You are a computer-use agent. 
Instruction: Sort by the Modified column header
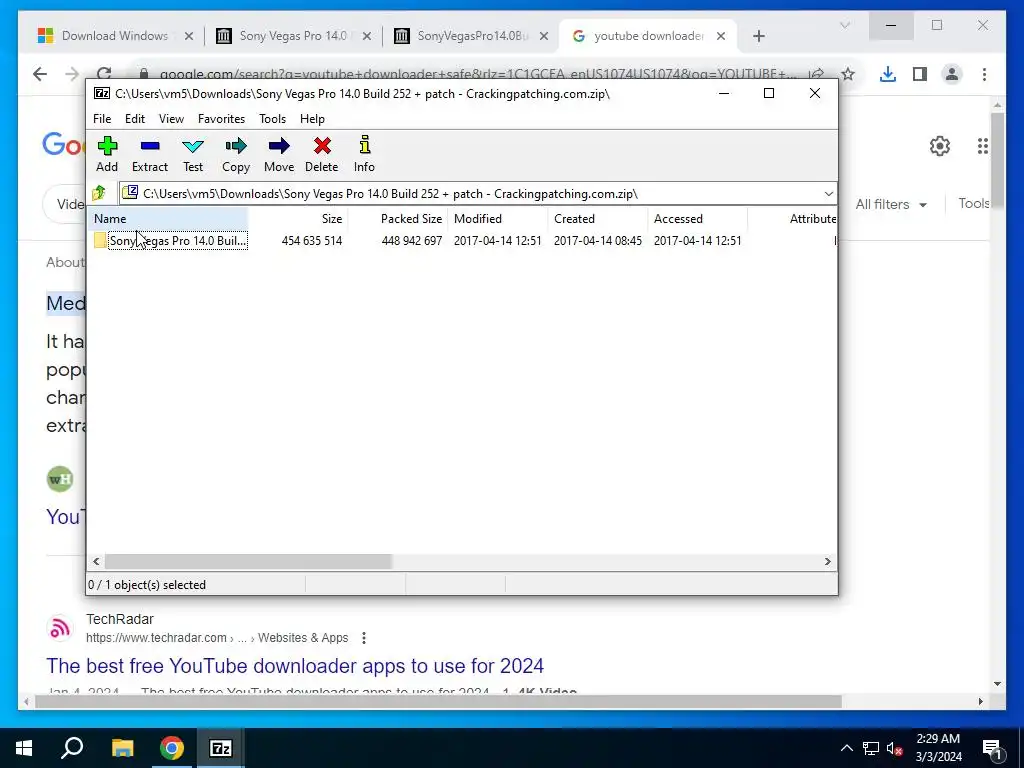click(498, 219)
